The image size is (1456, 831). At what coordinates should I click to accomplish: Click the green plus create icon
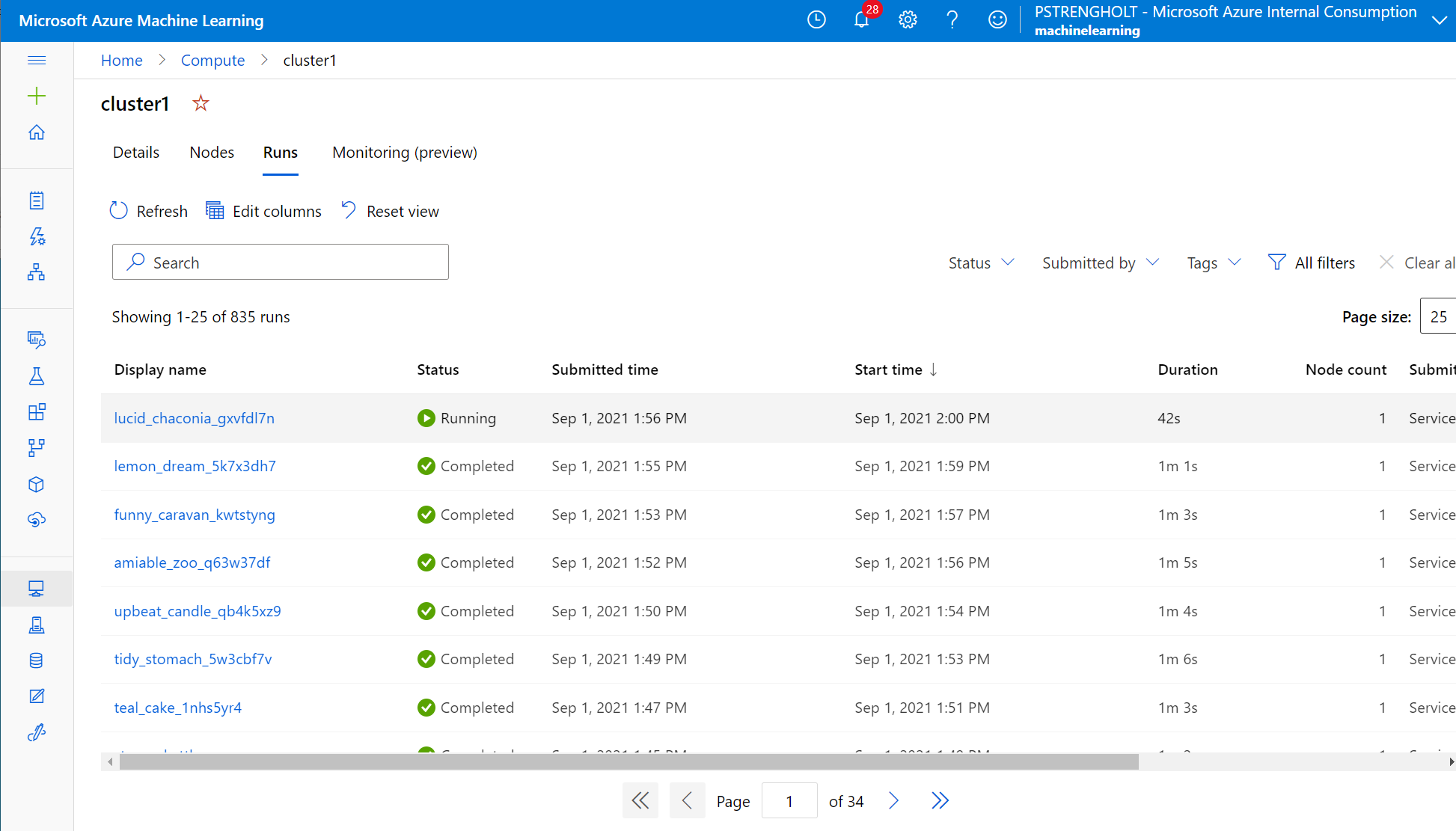tap(37, 96)
